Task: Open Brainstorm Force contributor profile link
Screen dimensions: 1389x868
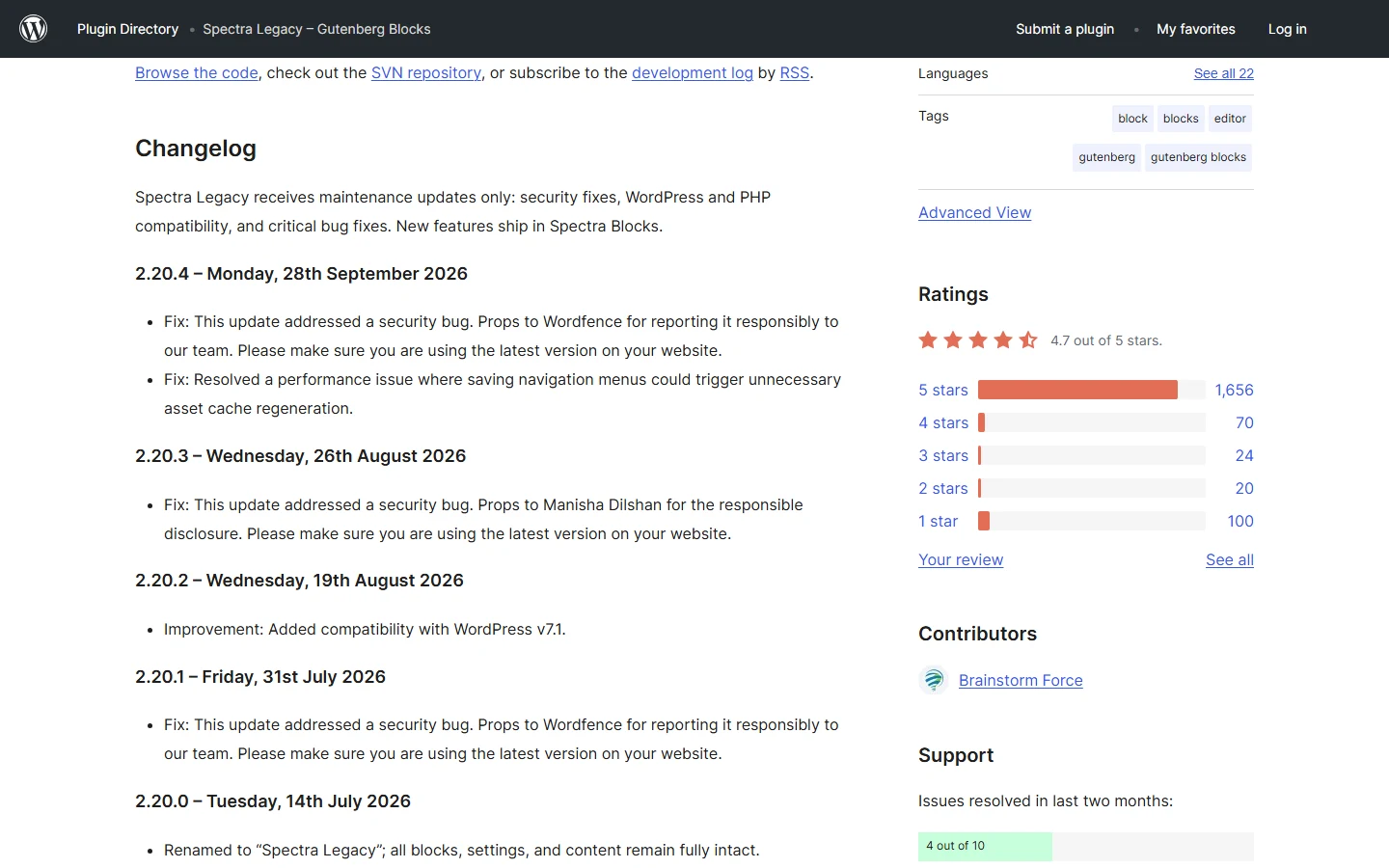Action: [x=1021, y=680]
